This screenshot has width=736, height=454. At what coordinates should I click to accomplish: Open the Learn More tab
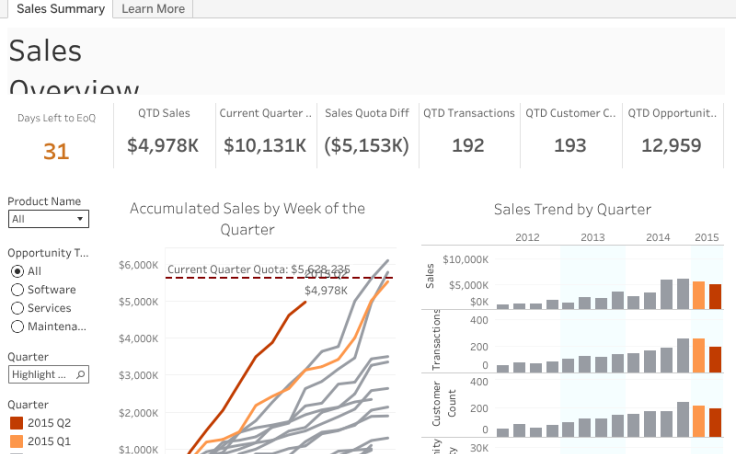pyautogui.click(x=153, y=9)
